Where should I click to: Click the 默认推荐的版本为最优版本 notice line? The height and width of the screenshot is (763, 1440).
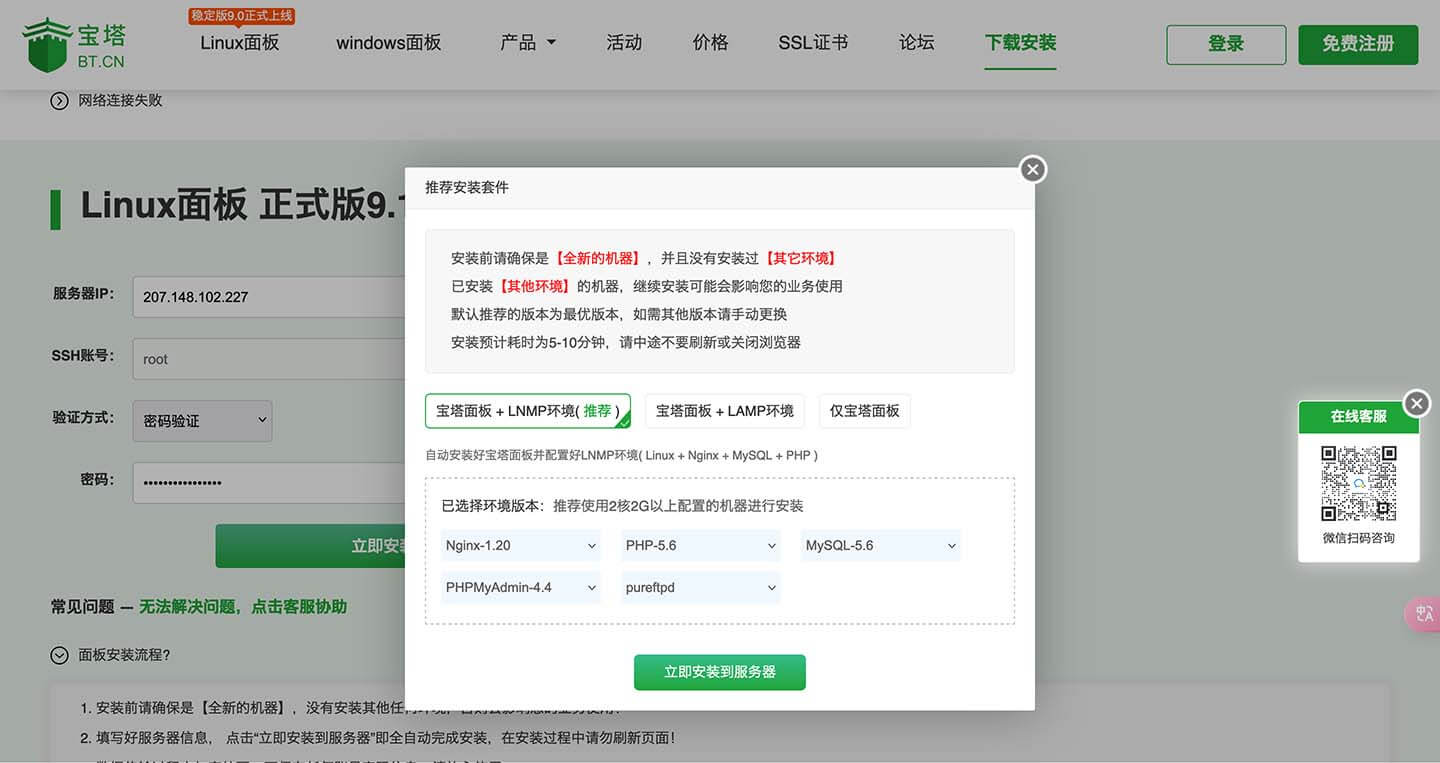tap(619, 314)
